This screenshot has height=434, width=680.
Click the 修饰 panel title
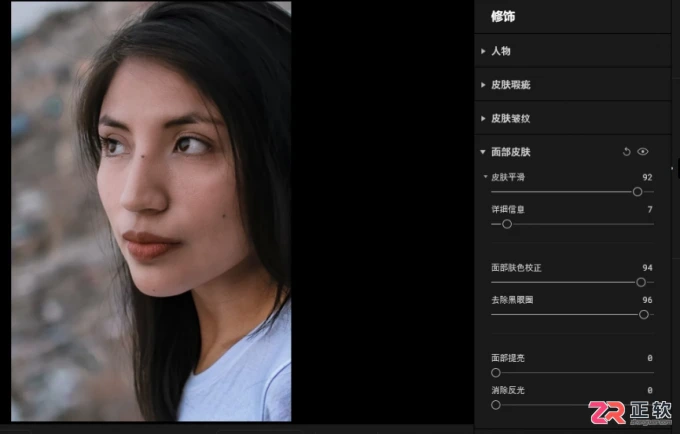[503, 16]
